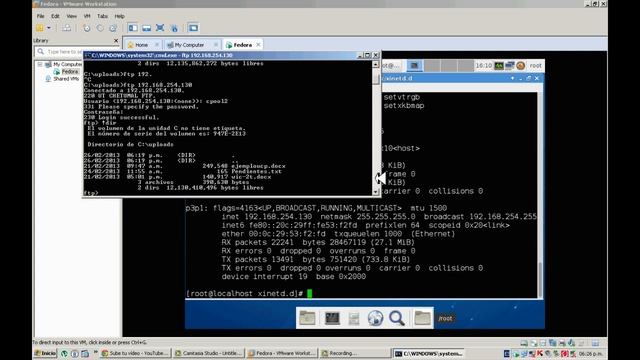The height and width of the screenshot is (360, 640).
Task: Open the /root folder icon in dock
Action: point(422,318)
